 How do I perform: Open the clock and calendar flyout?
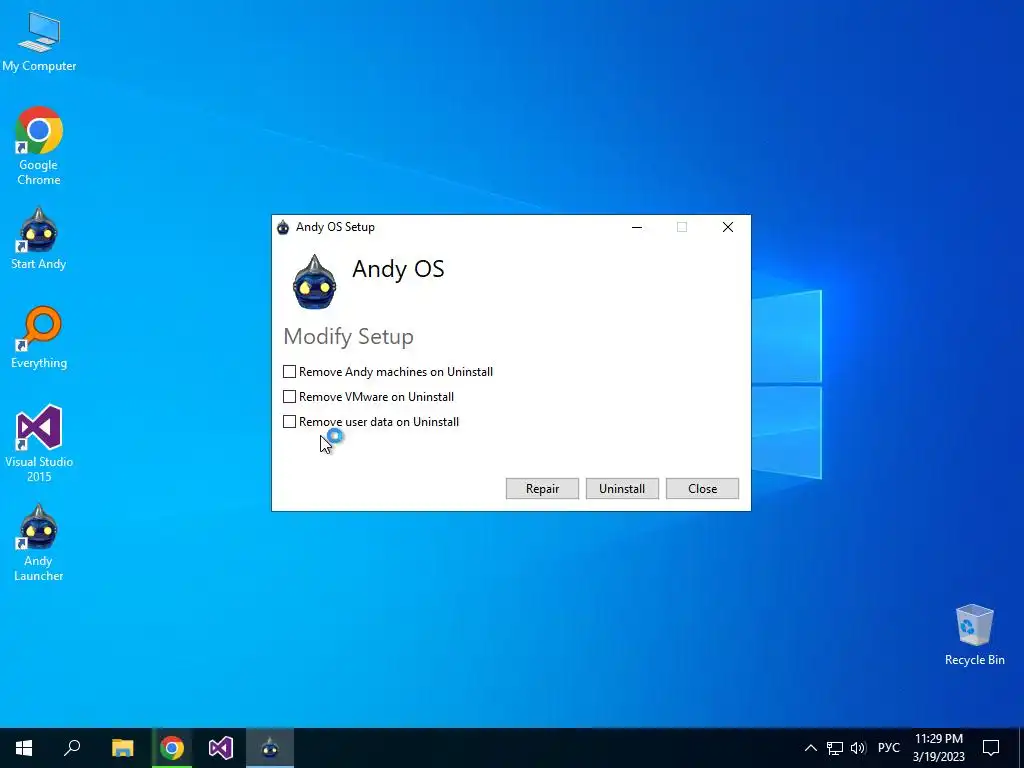click(x=938, y=748)
